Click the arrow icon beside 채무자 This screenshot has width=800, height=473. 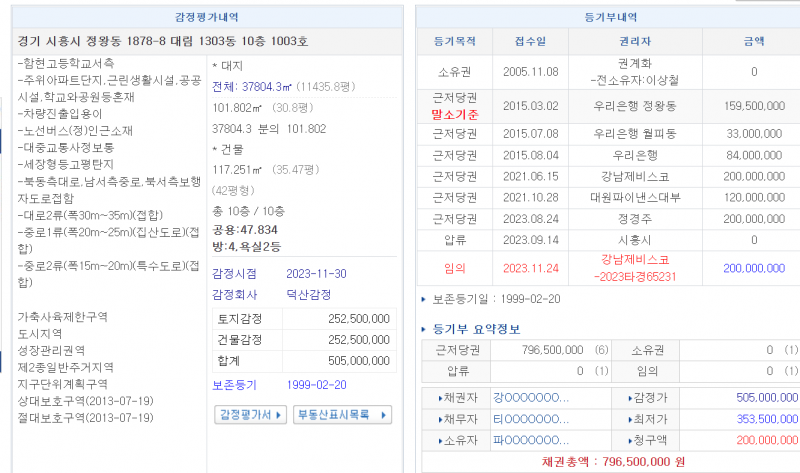pyautogui.click(x=441, y=419)
